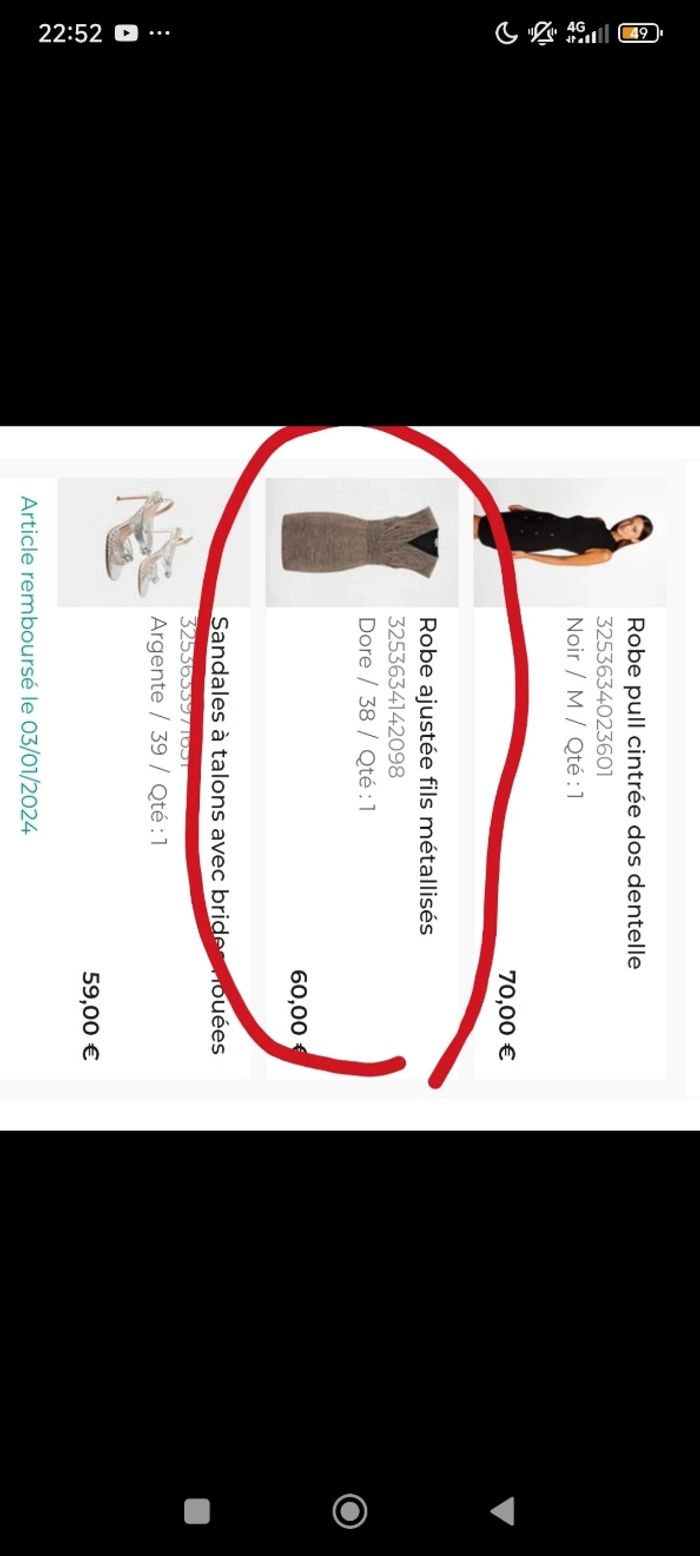Select 'Robe pull cintrée dos dentelle' title
Screen dimensions: 700x1556
pyautogui.click(x=634, y=793)
